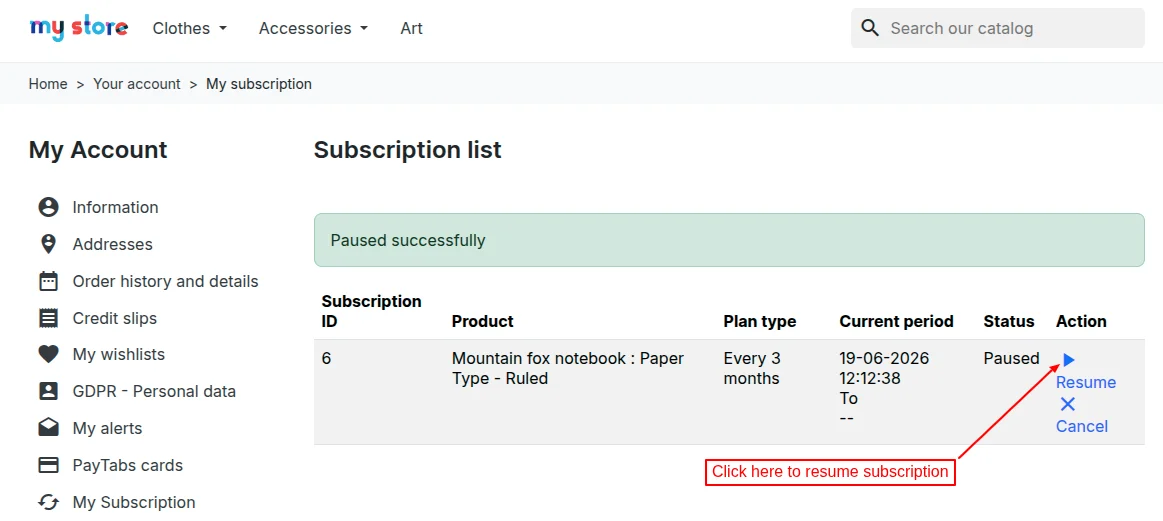This screenshot has width=1163, height=521.
Task: Click the My wishlists heart icon
Action: 48,355
